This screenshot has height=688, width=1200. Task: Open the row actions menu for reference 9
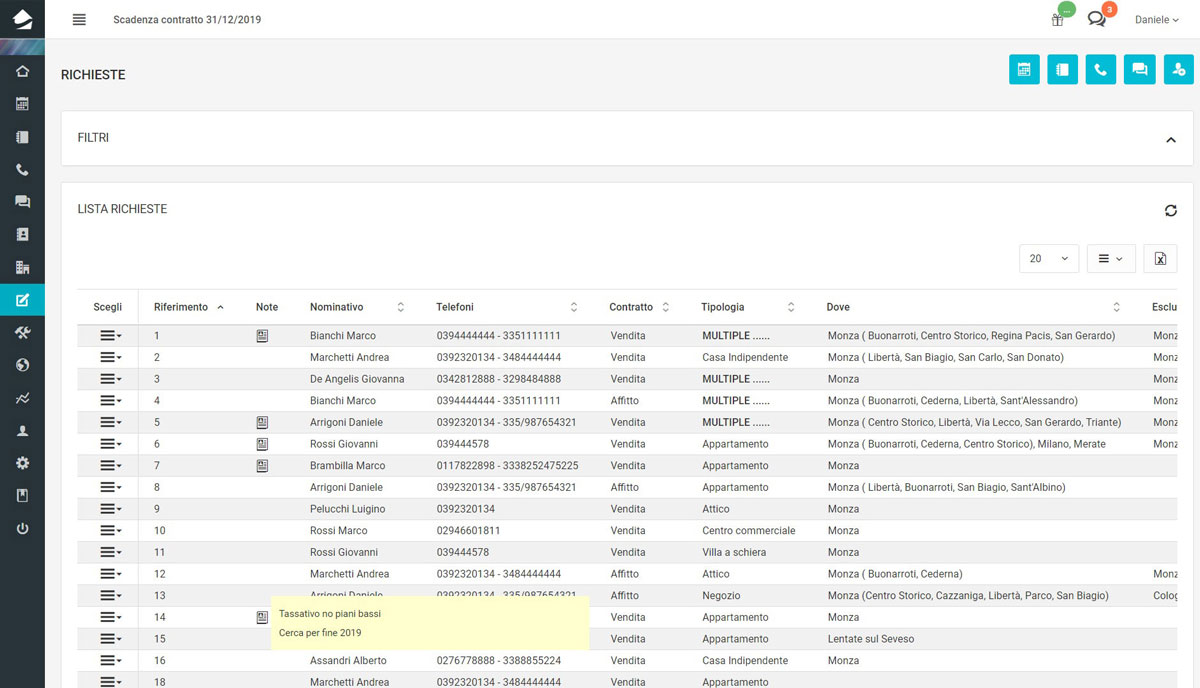(x=109, y=509)
